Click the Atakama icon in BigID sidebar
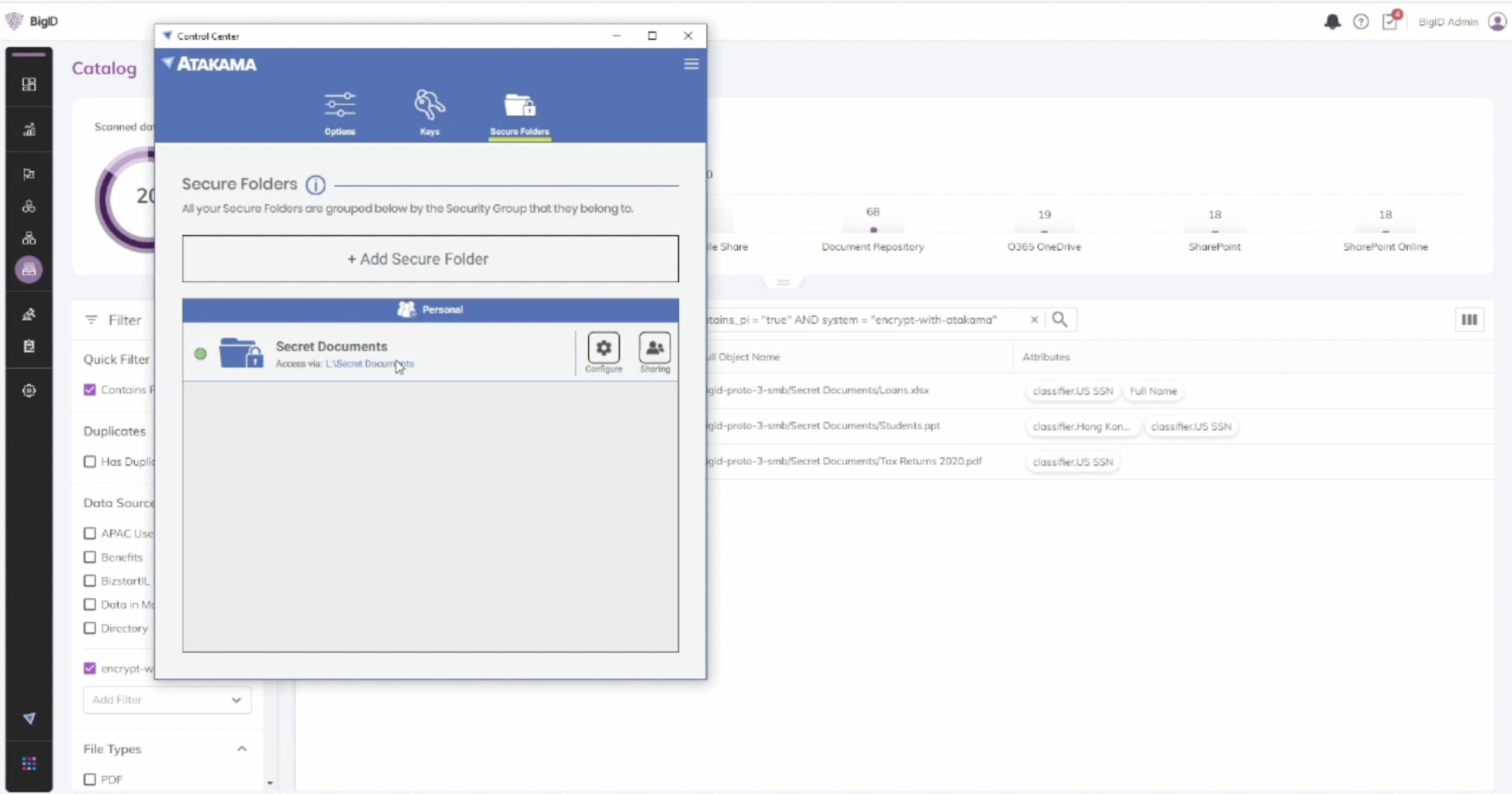The image size is (1512, 794). point(29,718)
